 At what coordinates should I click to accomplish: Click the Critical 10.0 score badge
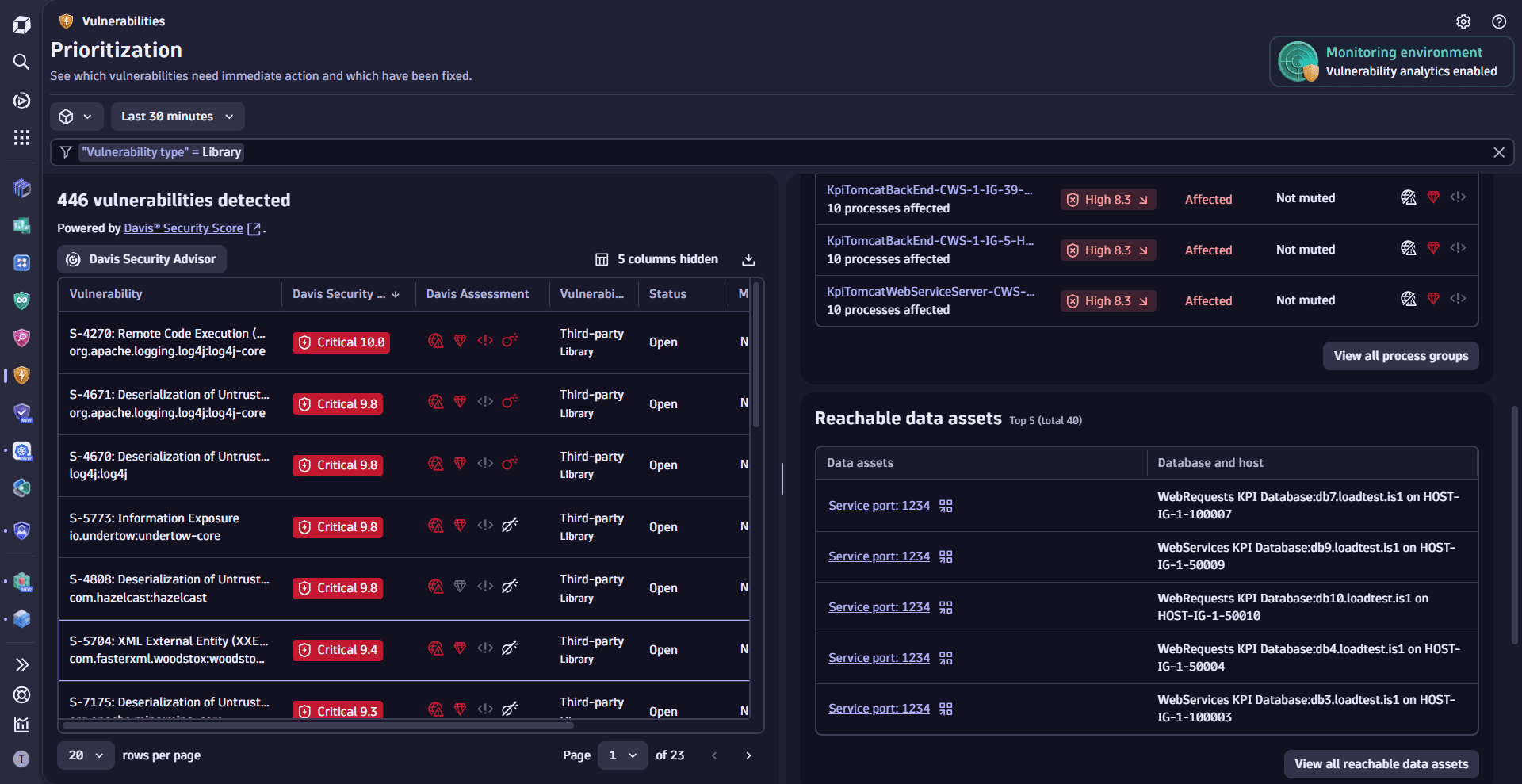pyautogui.click(x=341, y=342)
